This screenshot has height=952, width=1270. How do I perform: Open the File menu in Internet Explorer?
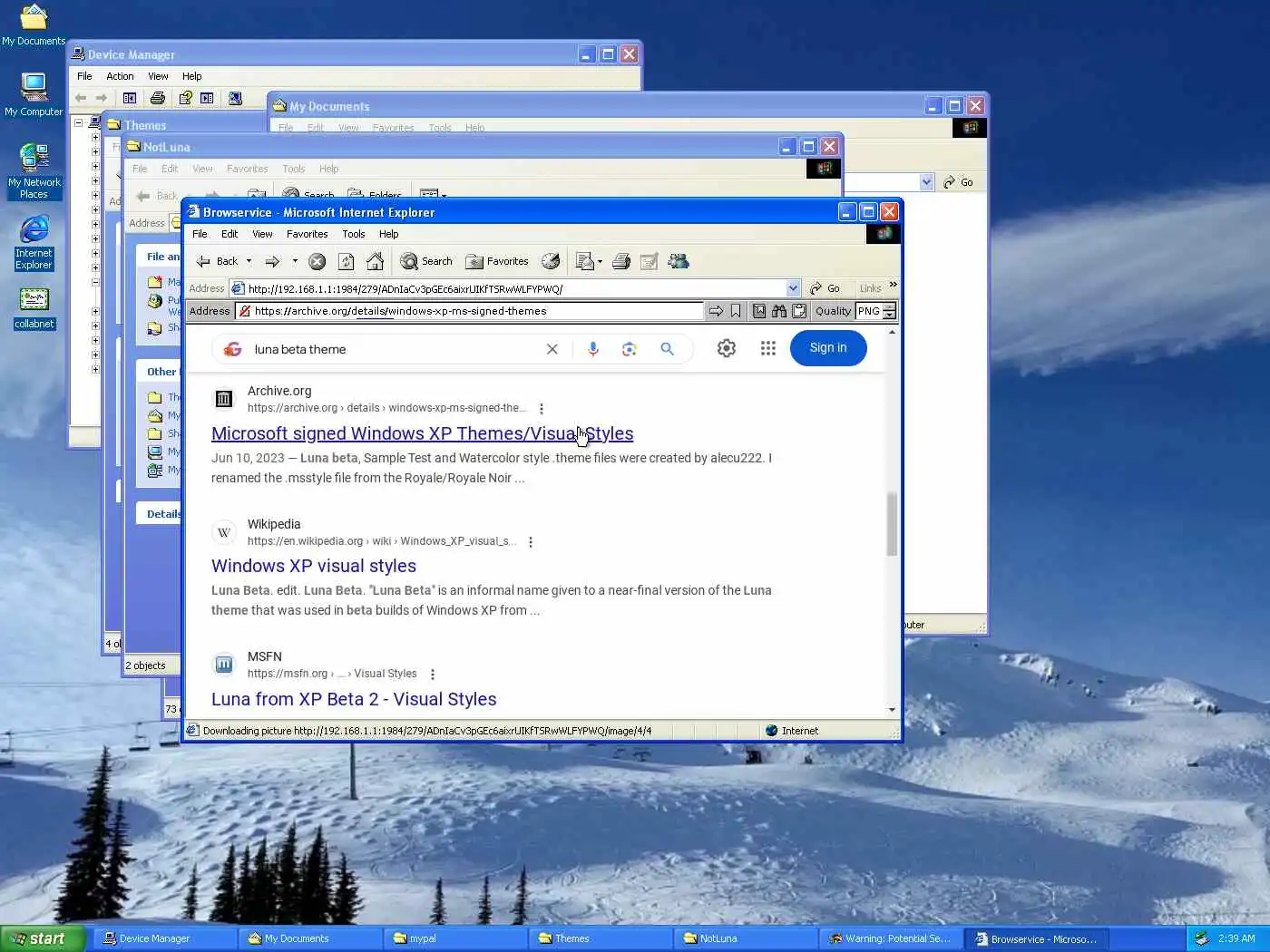click(200, 234)
